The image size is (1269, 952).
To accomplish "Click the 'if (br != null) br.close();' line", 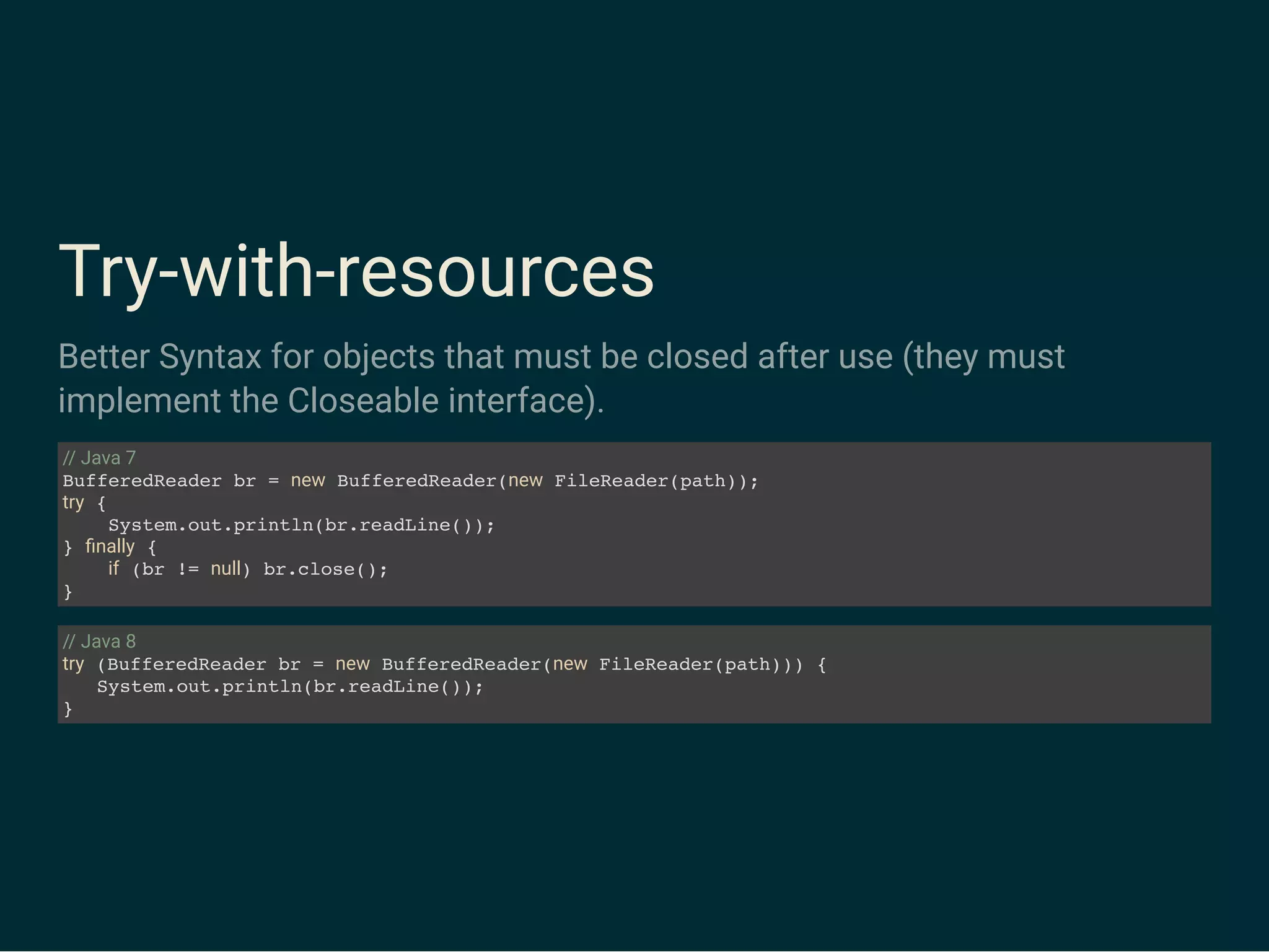I will (x=248, y=569).
